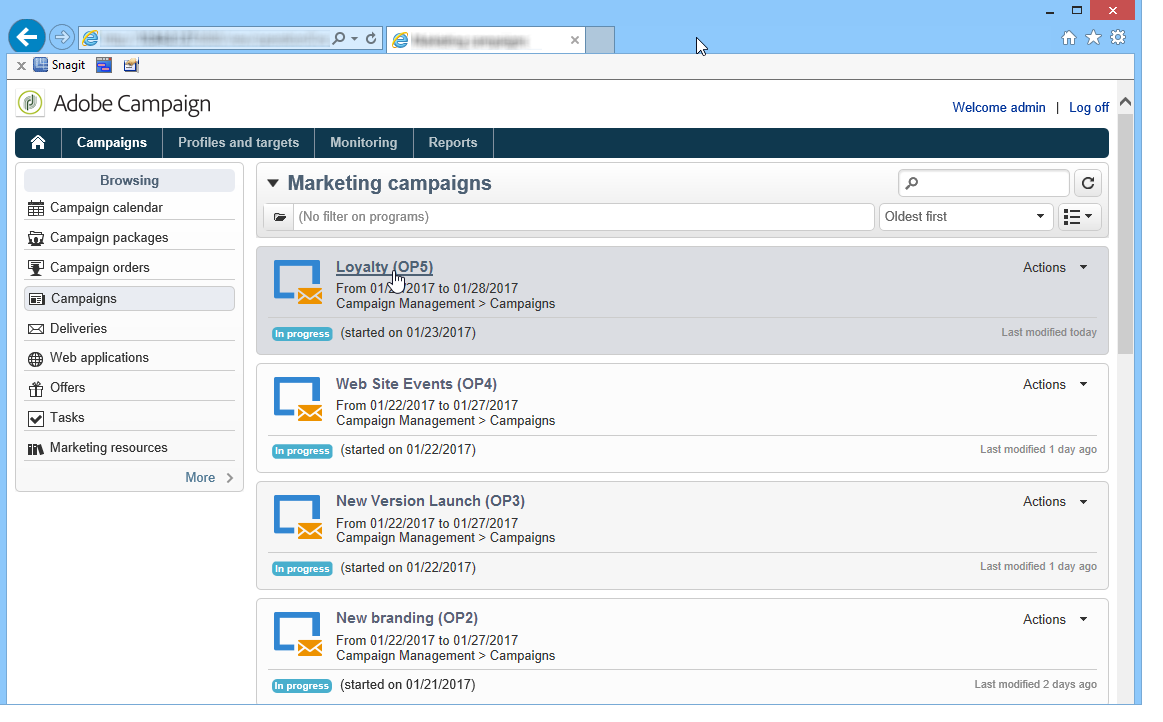Image resolution: width=1163 pixels, height=722 pixels.
Task: Click the New branding campaign thumbnail
Action: 297,634
